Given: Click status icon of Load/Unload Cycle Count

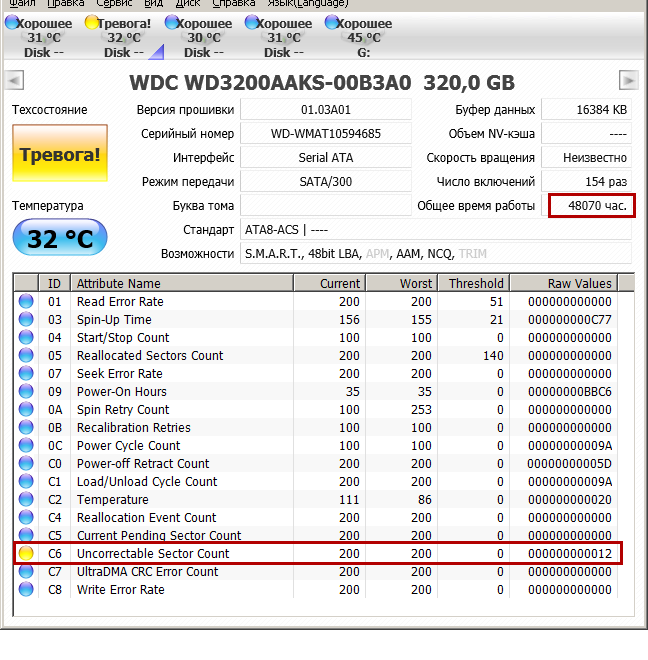Looking at the screenshot, I should [x=26, y=482].
